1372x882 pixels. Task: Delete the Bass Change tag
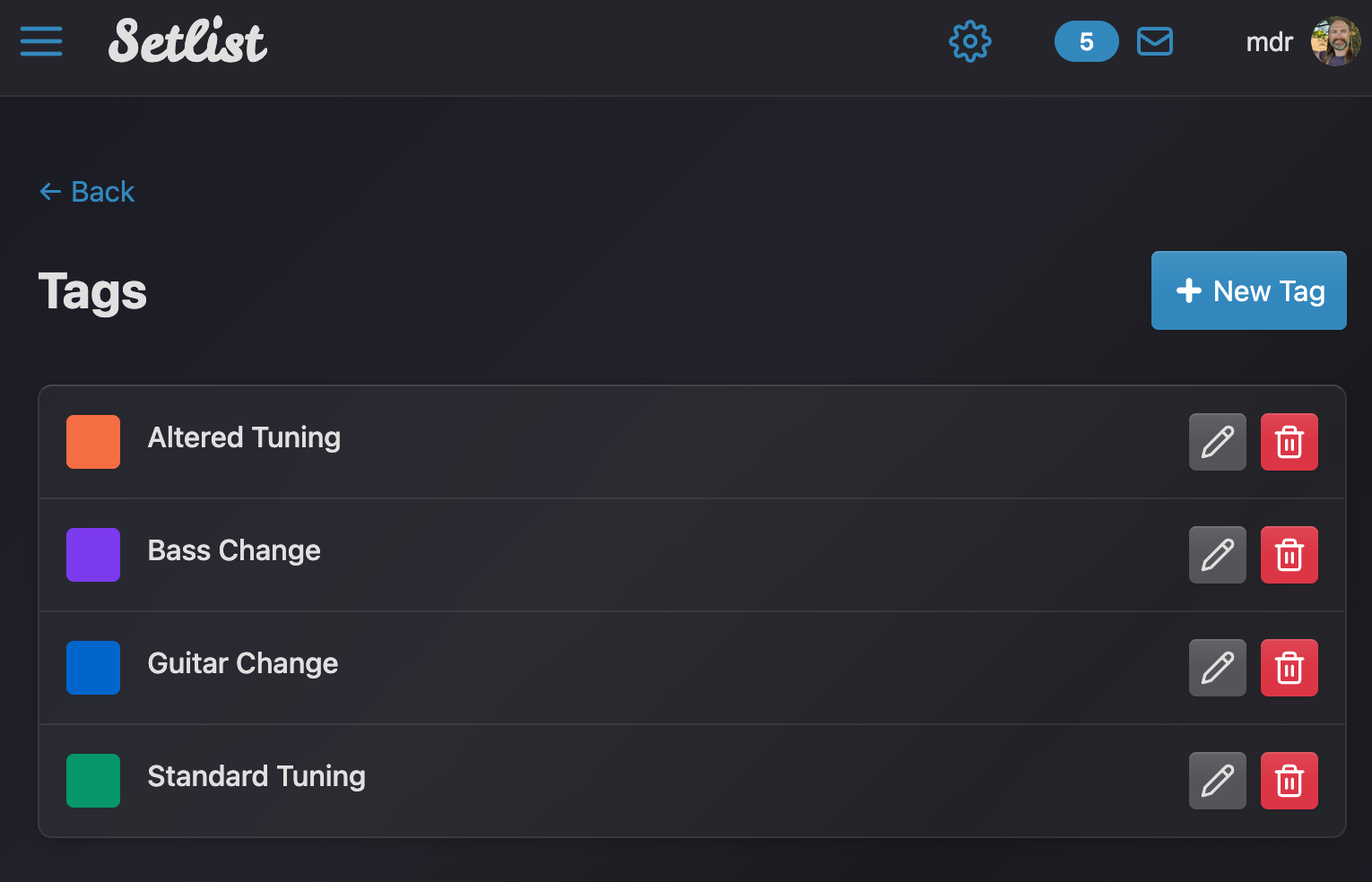point(1289,555)
